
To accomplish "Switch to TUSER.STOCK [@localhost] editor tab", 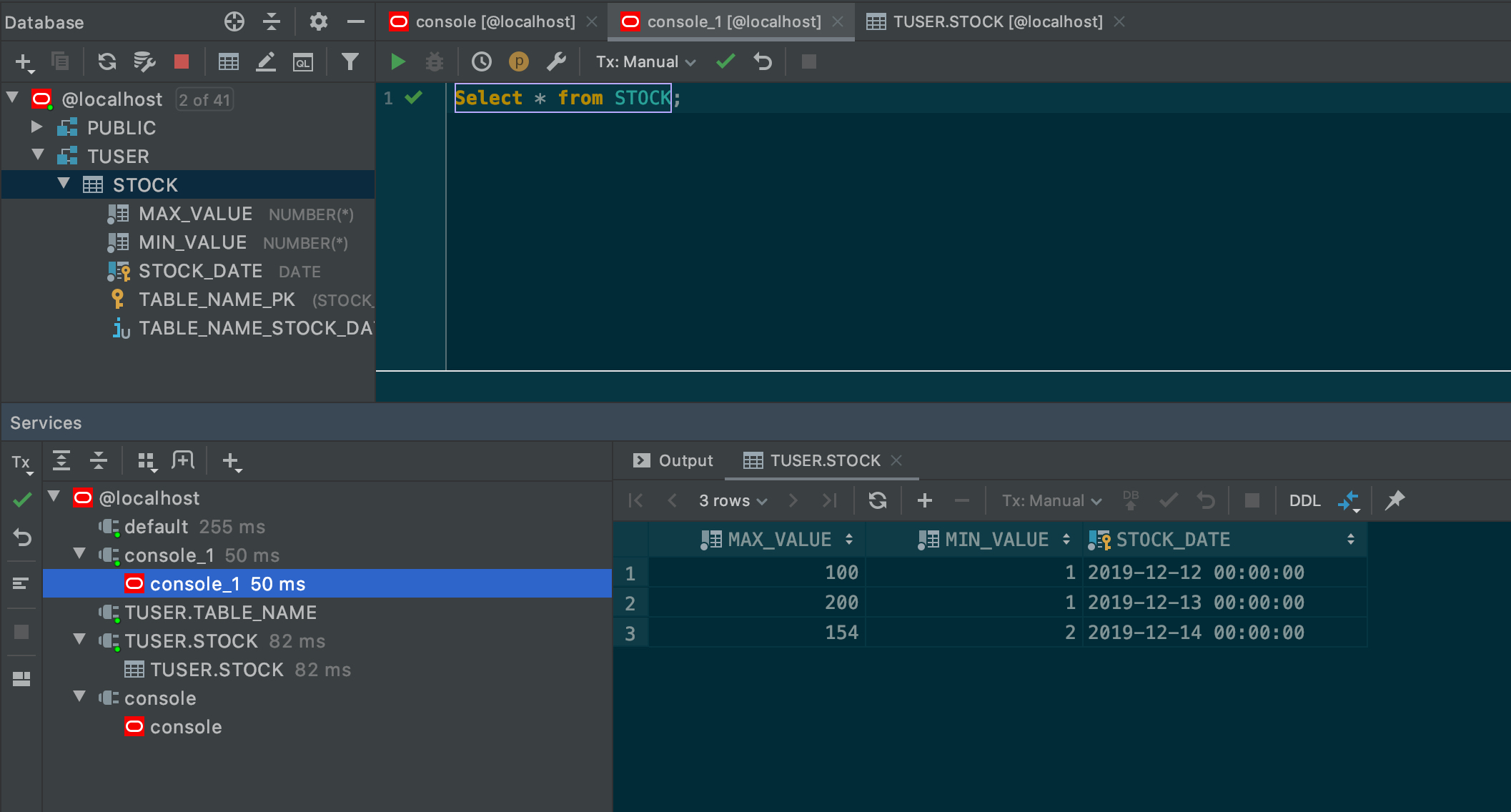I will [x=996, y=21].
